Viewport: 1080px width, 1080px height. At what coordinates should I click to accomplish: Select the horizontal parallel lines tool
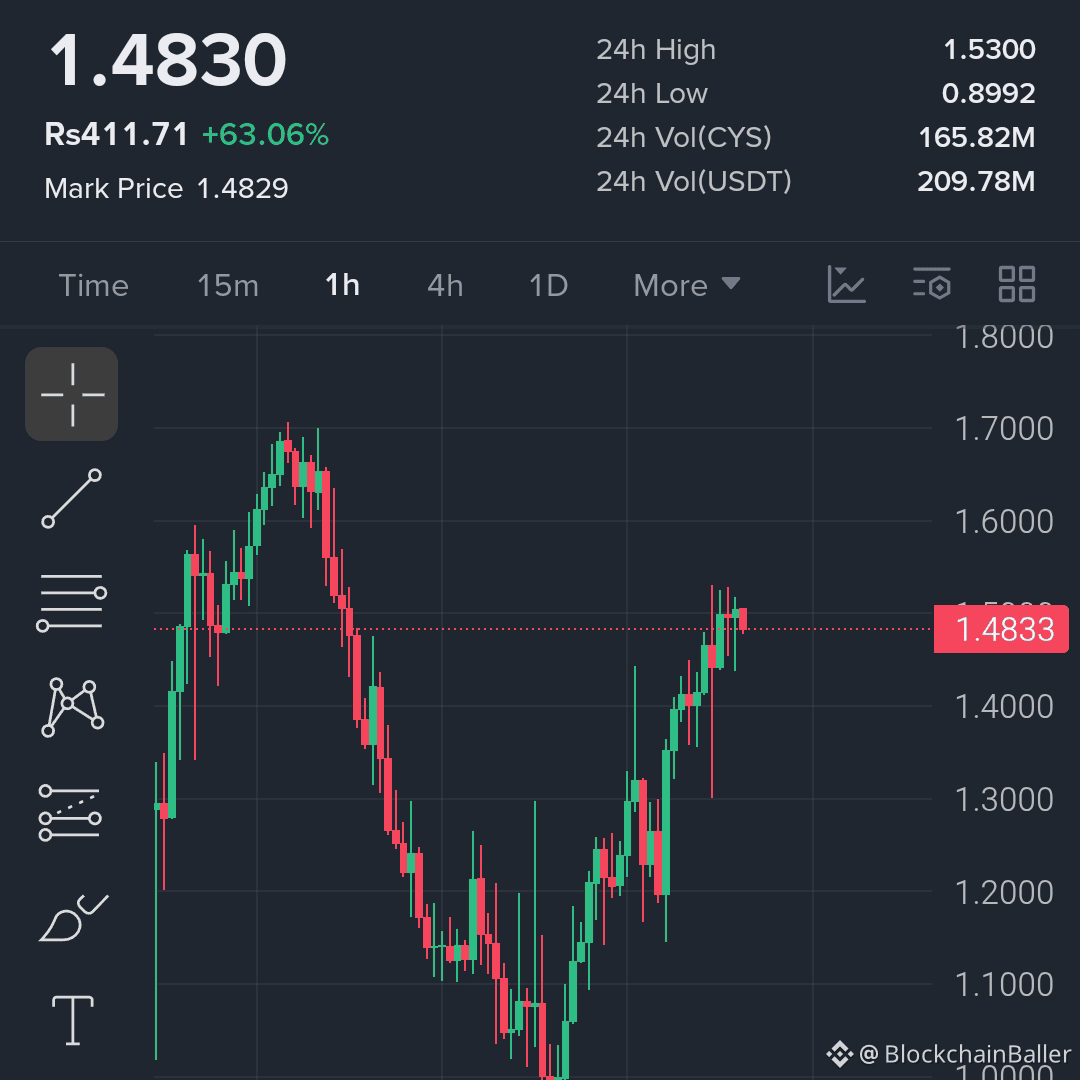(72, 603)
